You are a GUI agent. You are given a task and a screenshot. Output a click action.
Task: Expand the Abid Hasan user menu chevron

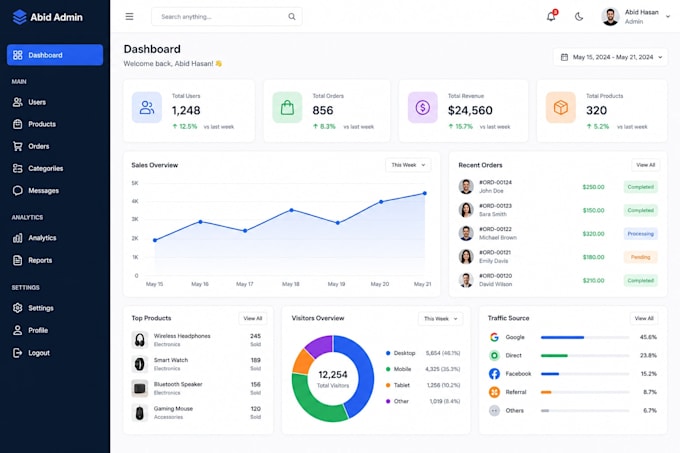click(x=668, y=16)
